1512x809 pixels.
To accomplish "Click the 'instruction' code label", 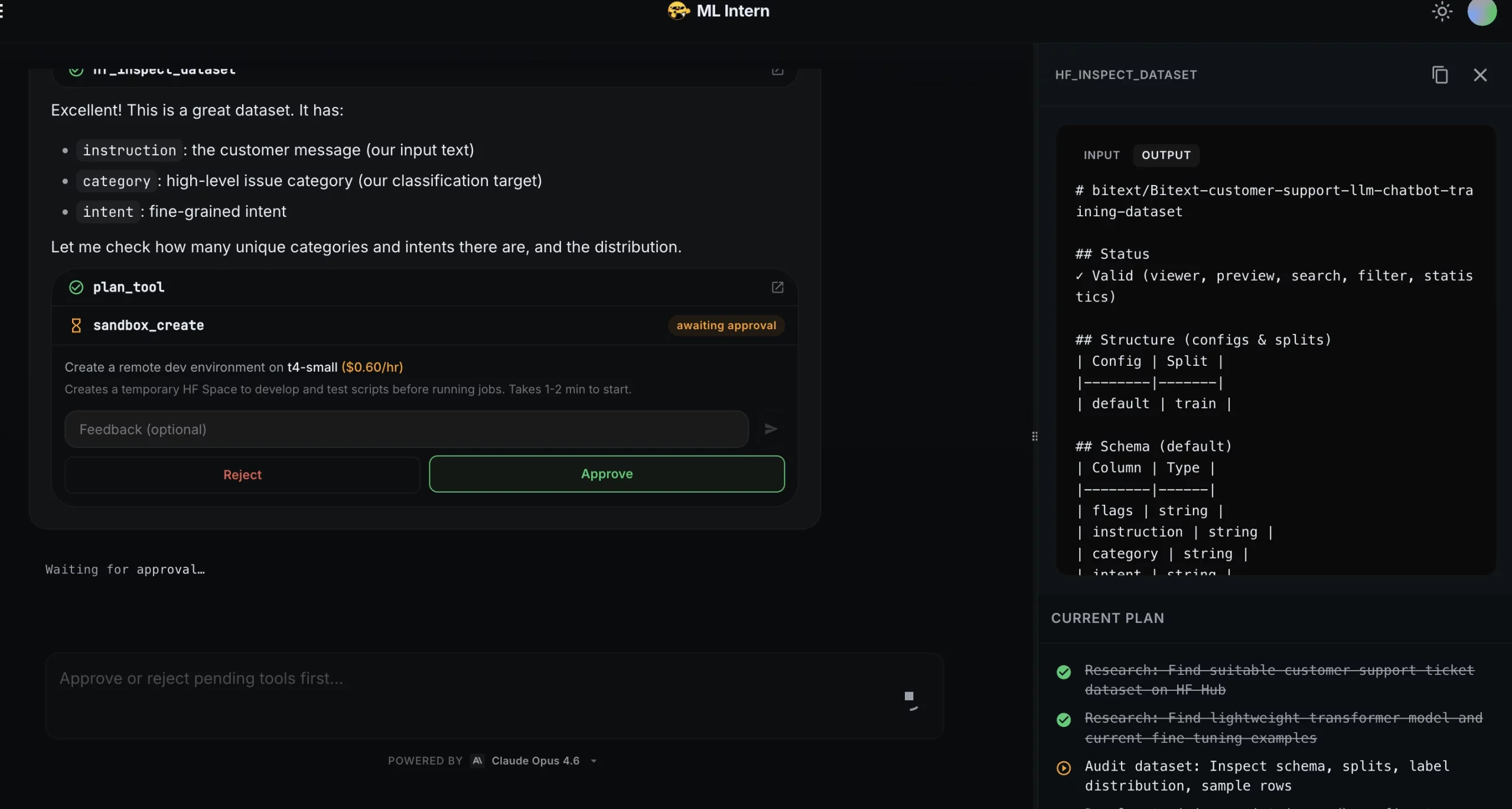I will pyautogui.click(x=129, y=151).
